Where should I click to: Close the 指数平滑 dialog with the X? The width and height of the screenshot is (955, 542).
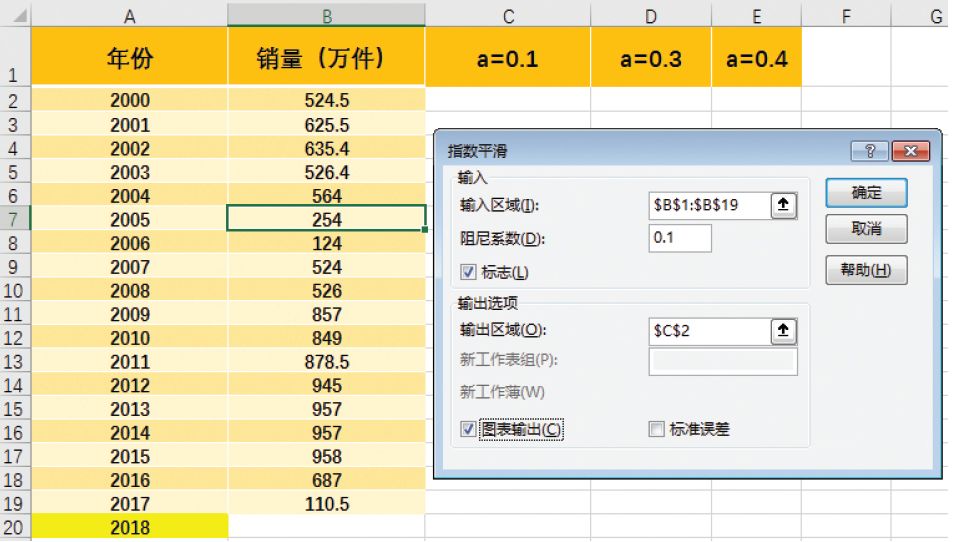tap(911, 150)
